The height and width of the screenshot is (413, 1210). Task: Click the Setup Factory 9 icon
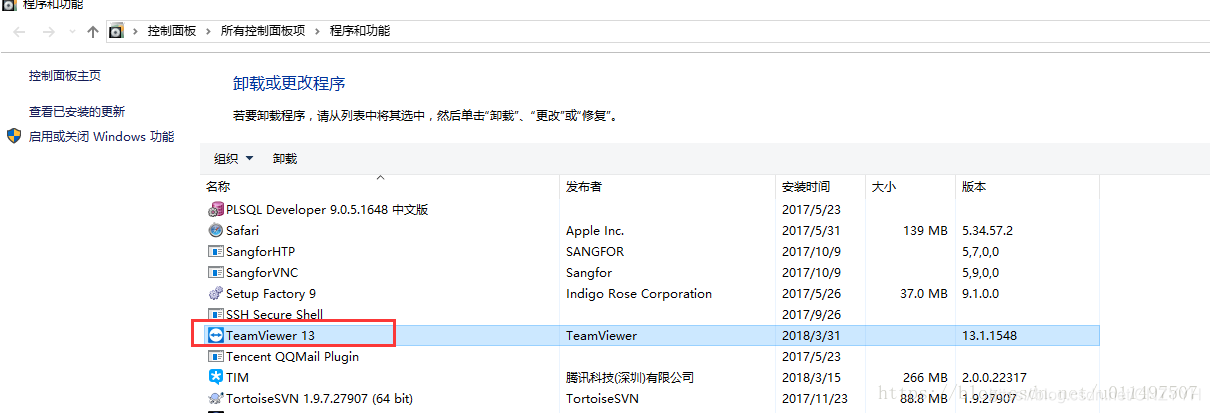point(215,294)
